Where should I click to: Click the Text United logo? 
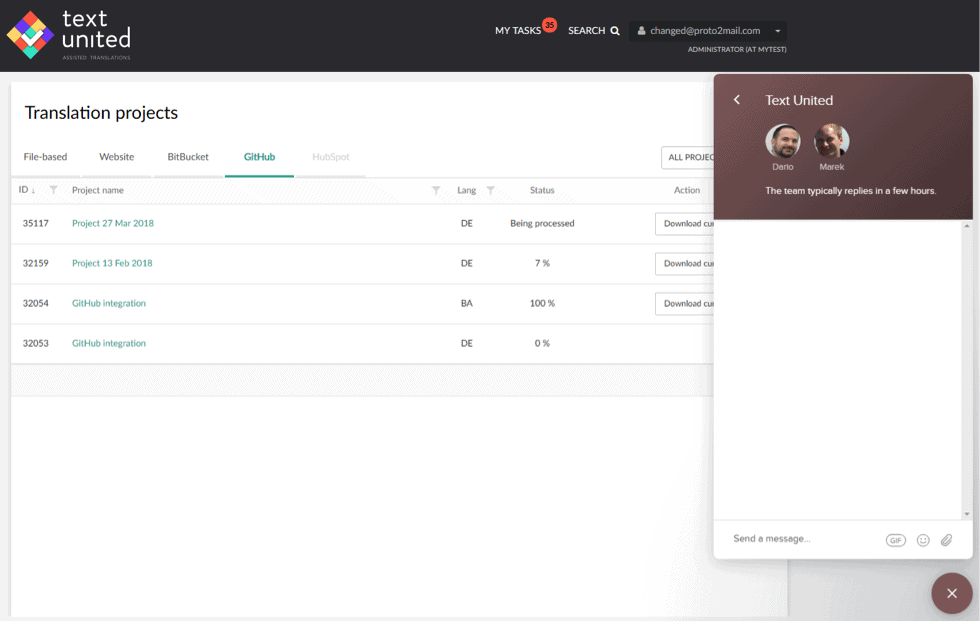69,35
